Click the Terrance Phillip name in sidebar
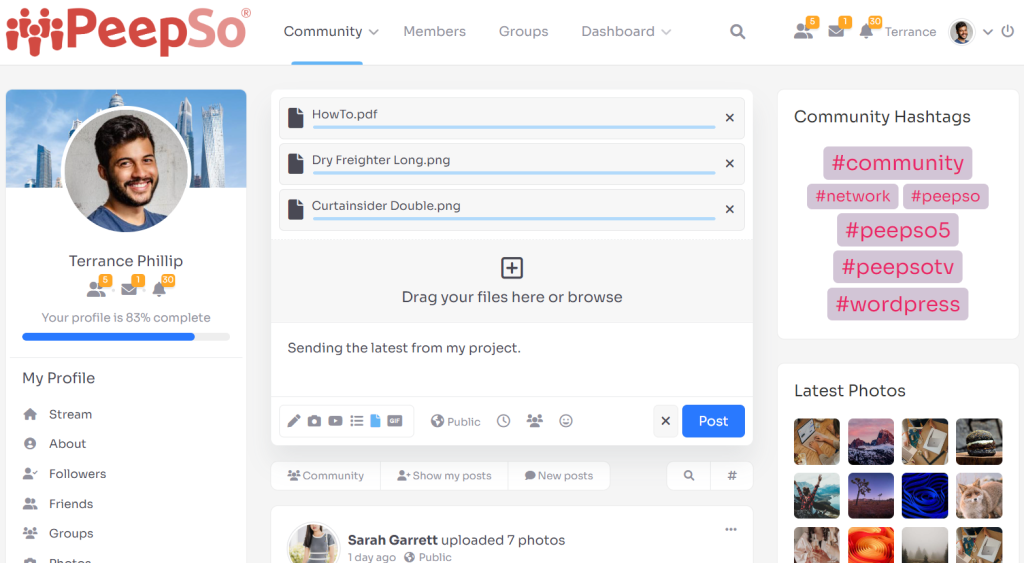The height and width of the screenshot is (563, 1024). tap(126, 261)
